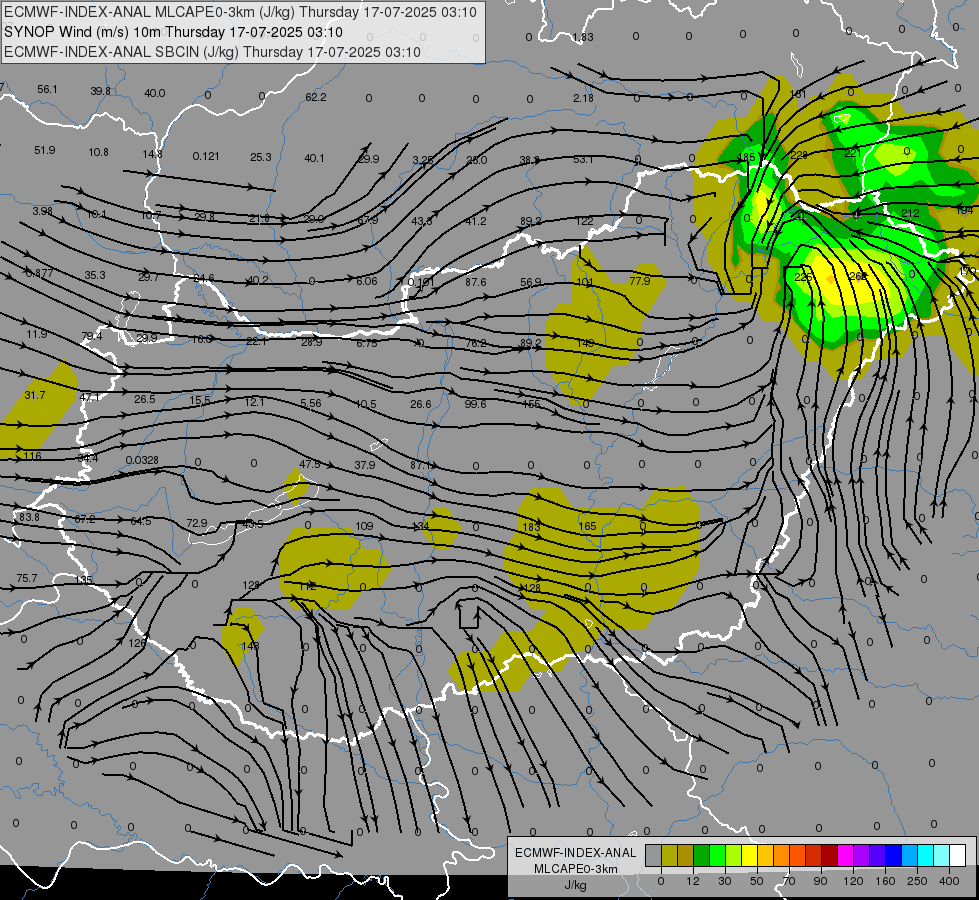Viewport: 979px width, 900px height.
Task: Click the legend tick label 400
Action: [949, 881]
